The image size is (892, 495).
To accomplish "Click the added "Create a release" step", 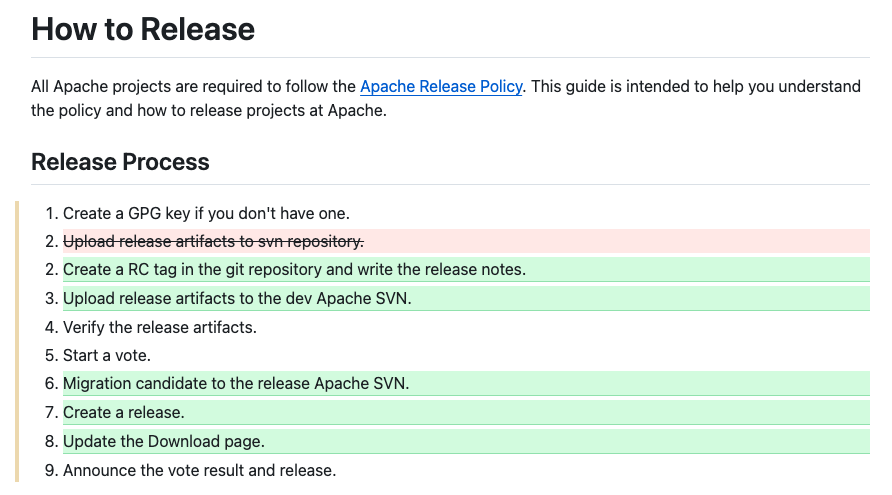I will 124,412.
